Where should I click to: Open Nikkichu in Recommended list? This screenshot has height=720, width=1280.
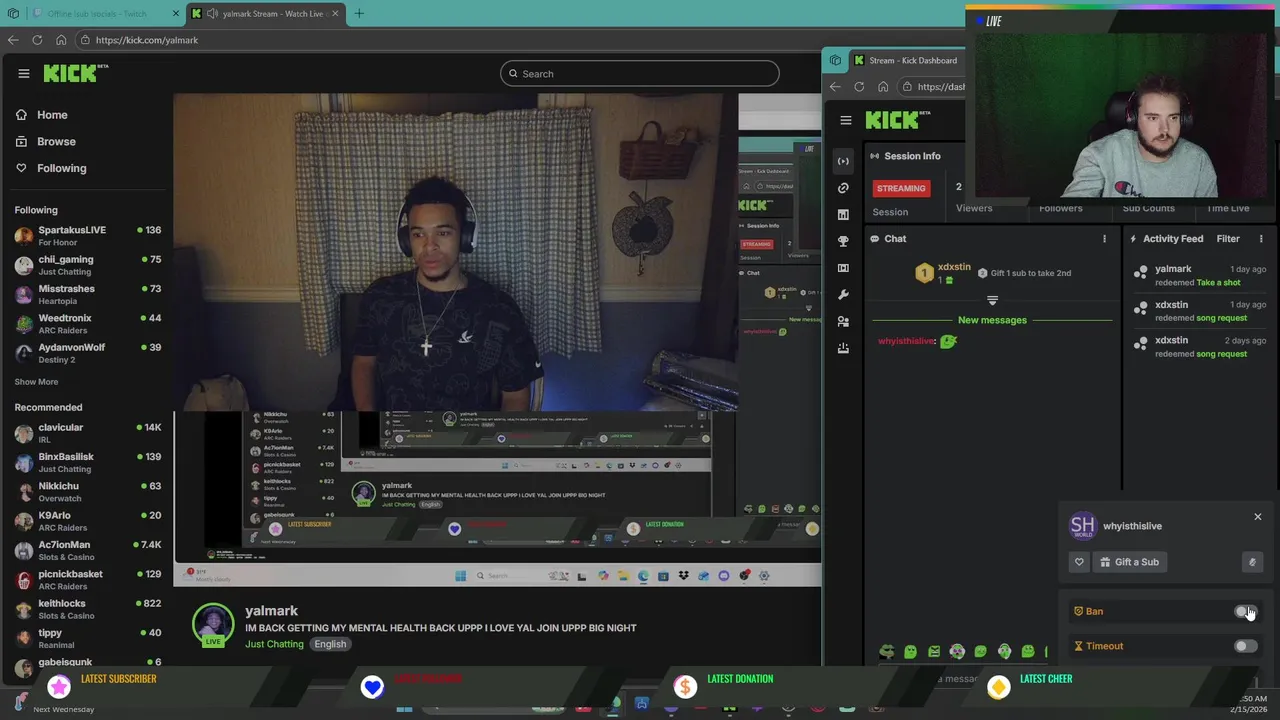pyautogui.click(x=88, y=492)
